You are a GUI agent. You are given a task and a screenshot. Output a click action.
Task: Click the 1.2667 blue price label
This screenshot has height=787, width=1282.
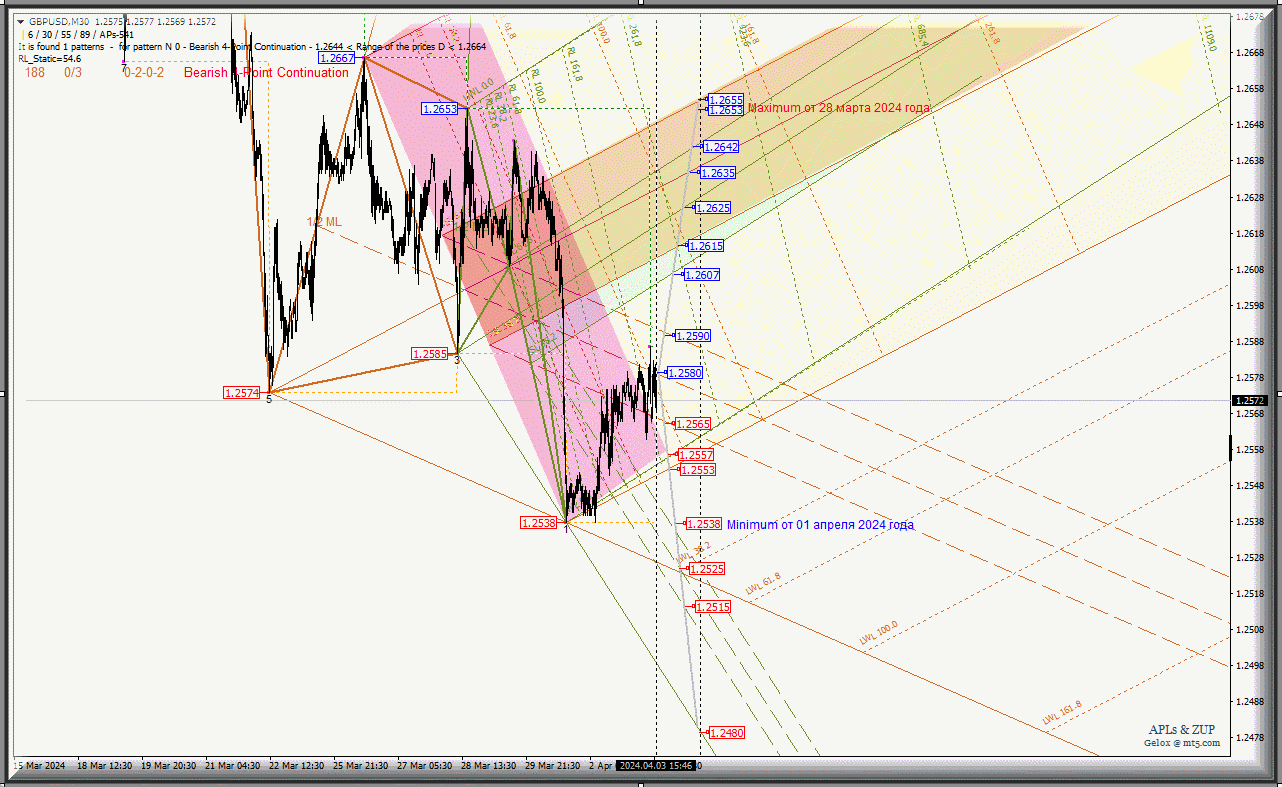pyautogui.click(x=336, y=58)
